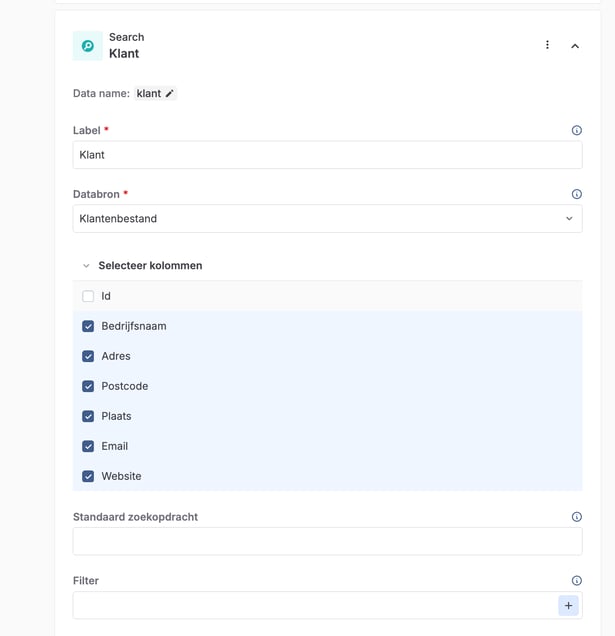Enable the Id column checkbox
Image resolution: width=615 pixels, height=636 pixels.
(88, 296)
